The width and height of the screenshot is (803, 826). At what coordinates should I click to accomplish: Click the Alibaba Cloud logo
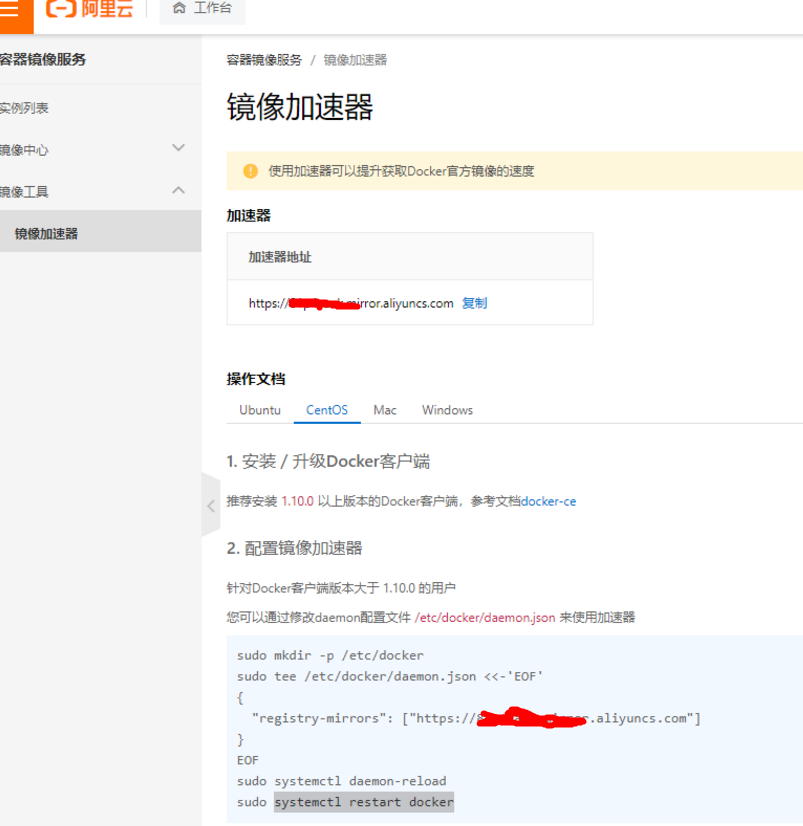click(x=90, y=8)
